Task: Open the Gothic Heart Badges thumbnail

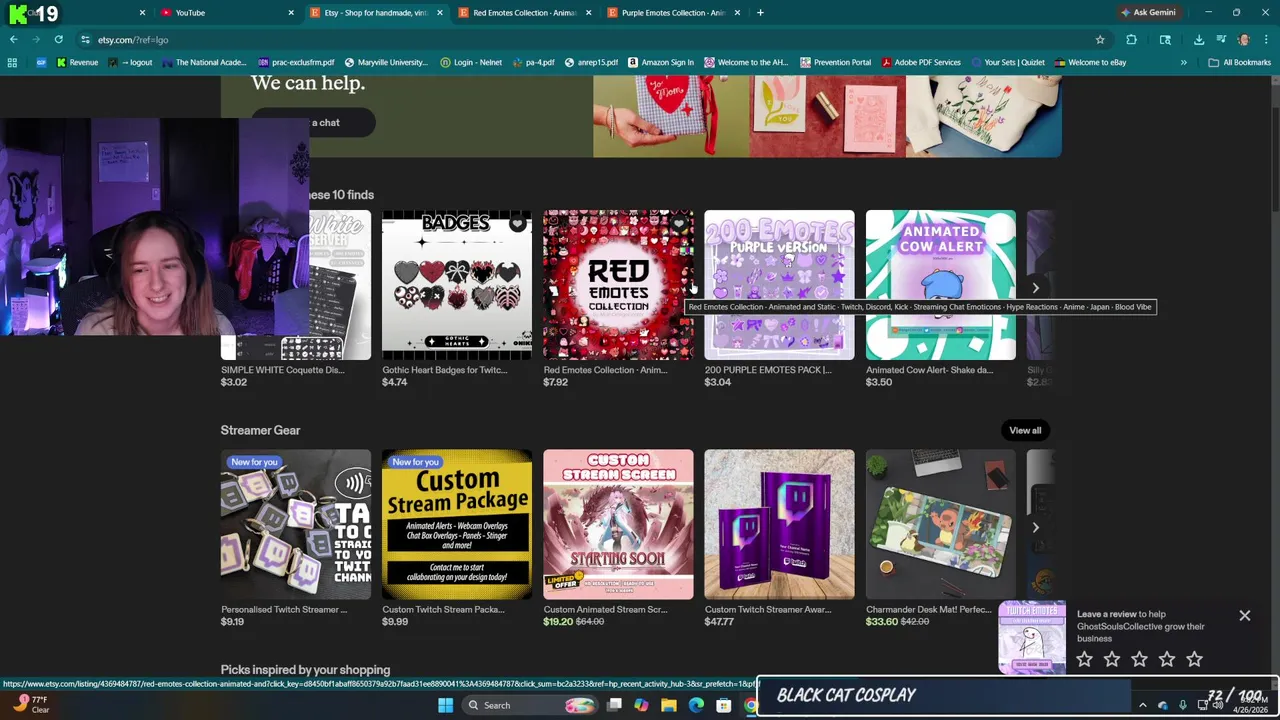Action: [456, 285]
